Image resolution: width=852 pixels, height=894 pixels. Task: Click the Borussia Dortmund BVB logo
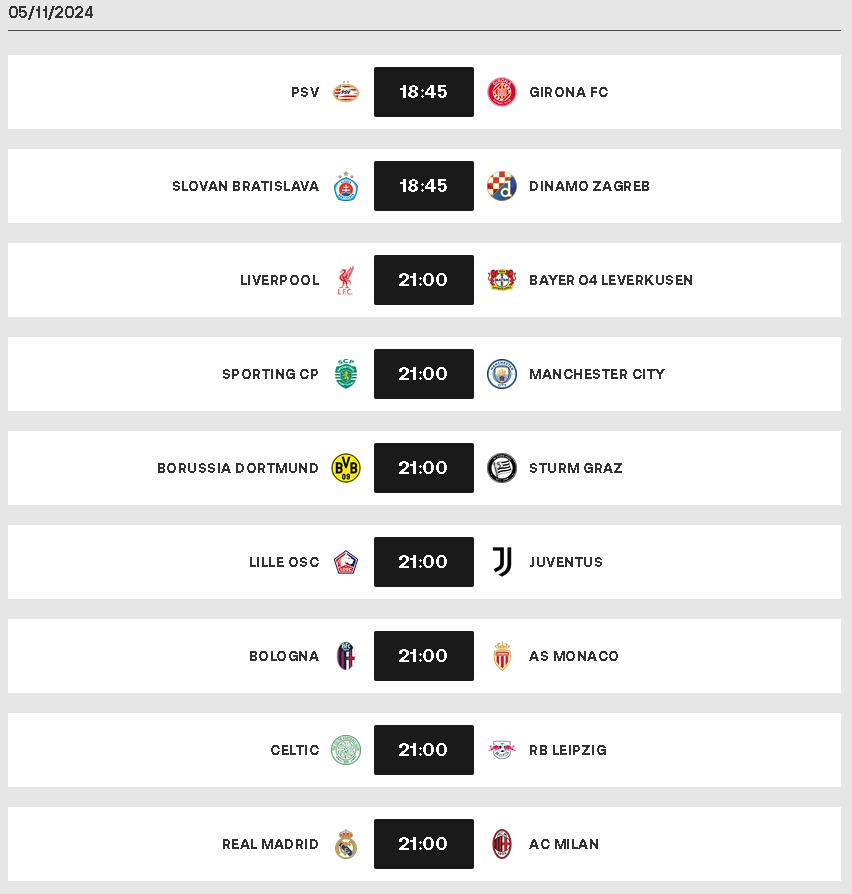[346, 468]
